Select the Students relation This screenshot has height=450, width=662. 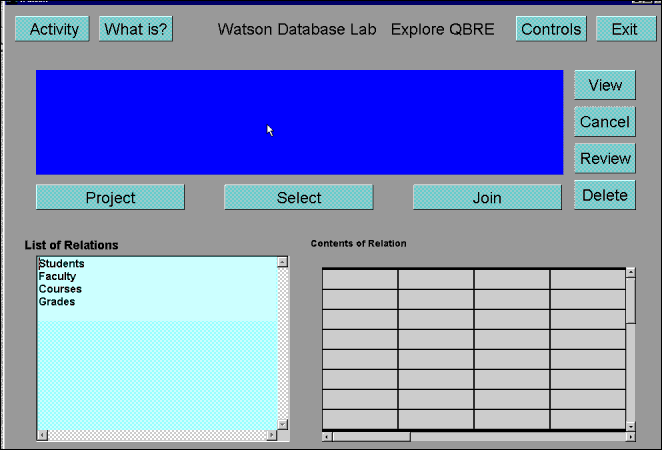[x=62, y=263]
